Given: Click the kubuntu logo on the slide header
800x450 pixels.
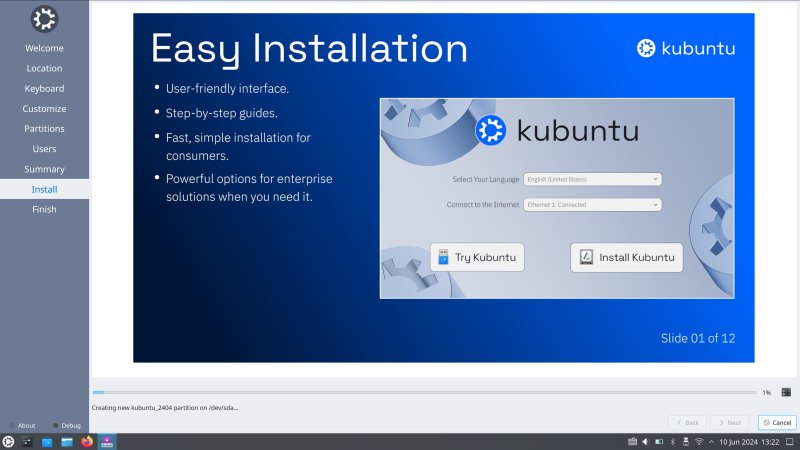Looking at the screenshot, I should pyautogui.click(x=686, y=48).
